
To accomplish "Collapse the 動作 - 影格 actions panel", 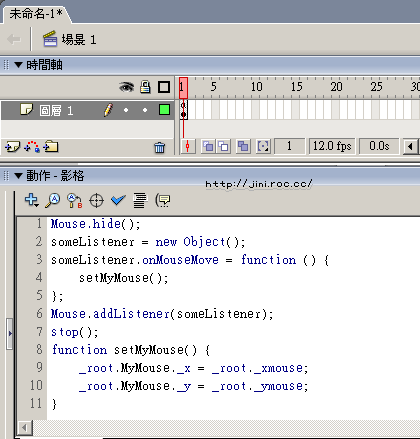I will [19, 175].
